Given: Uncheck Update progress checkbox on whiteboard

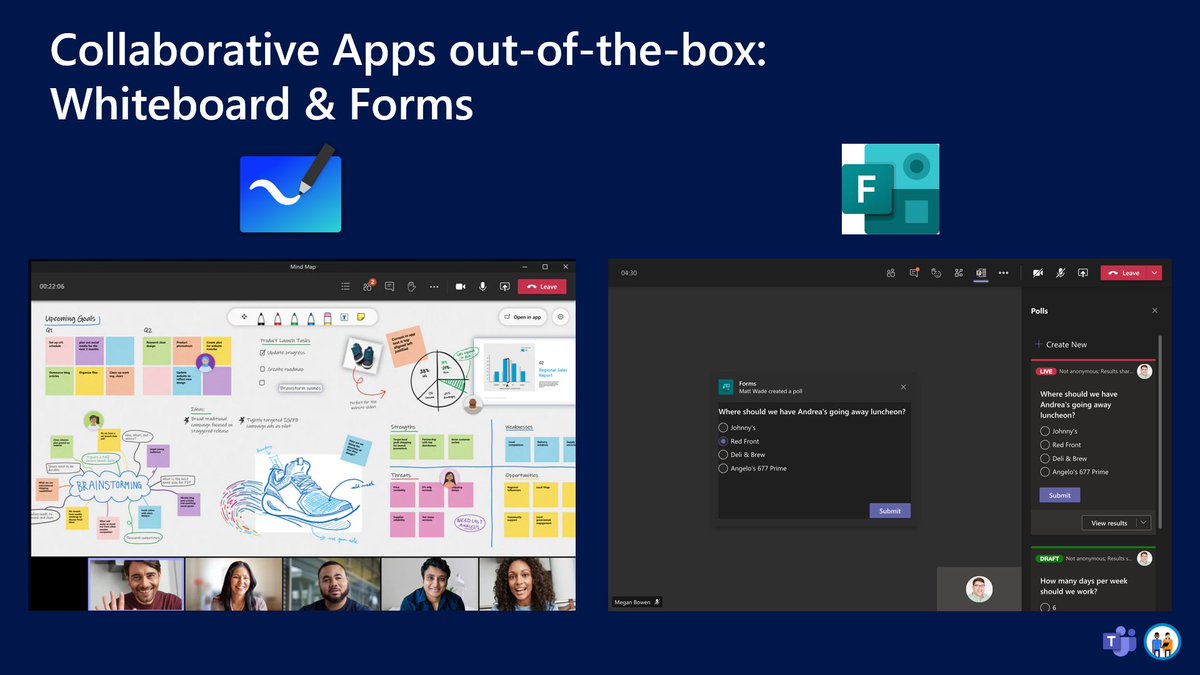Looking at the screenshot, I should click(x=263, y=353).
